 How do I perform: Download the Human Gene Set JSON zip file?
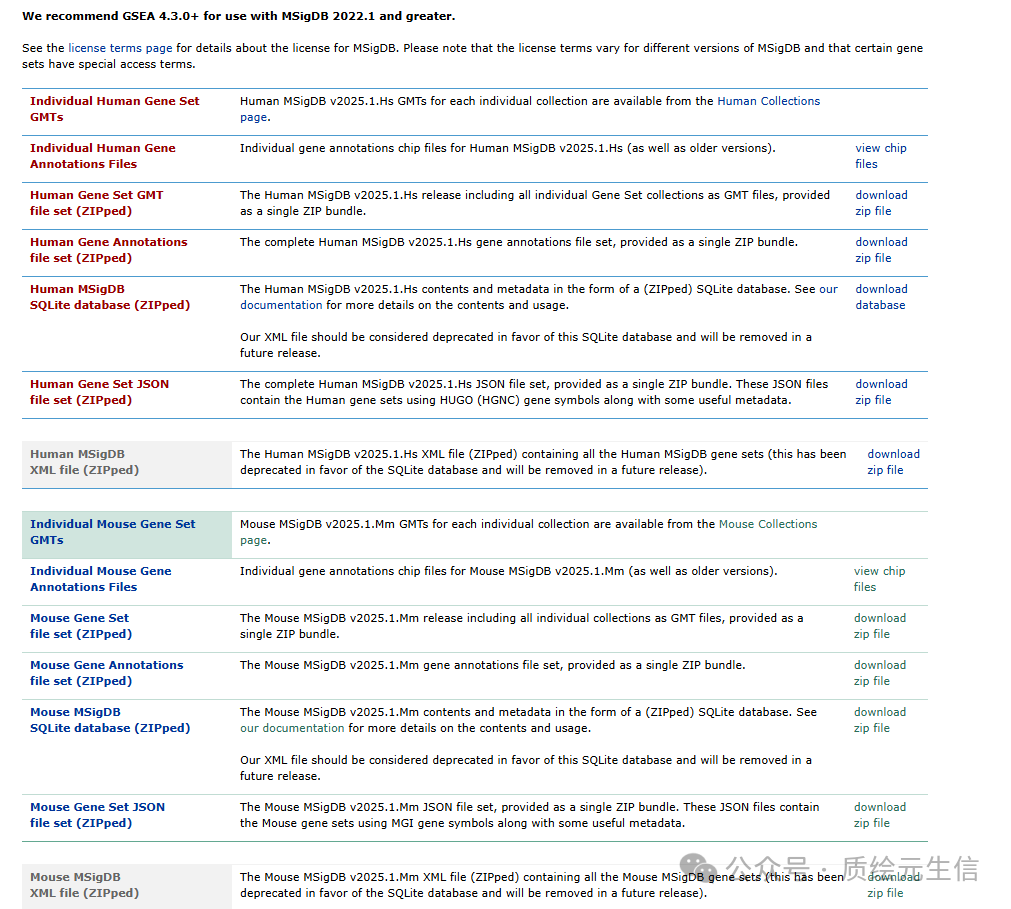[x=881, y=392]
